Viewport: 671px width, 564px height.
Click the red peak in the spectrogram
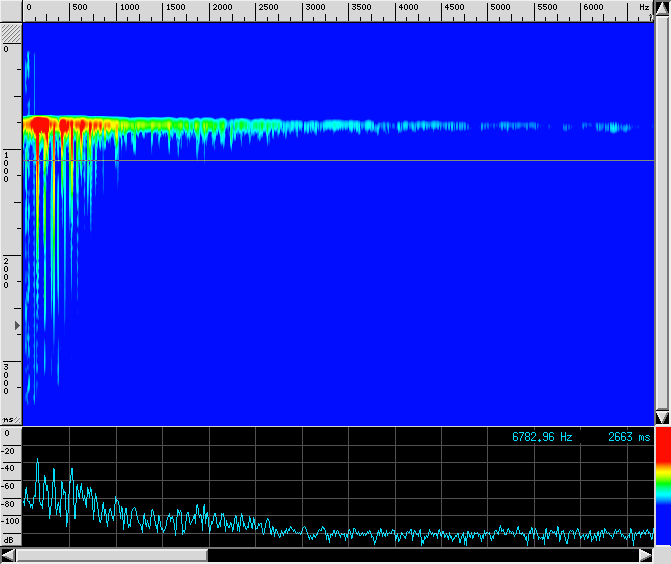41,126
